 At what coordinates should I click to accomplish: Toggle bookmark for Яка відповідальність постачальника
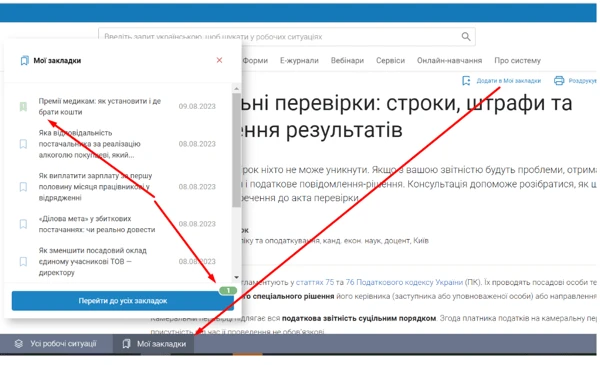23,144
